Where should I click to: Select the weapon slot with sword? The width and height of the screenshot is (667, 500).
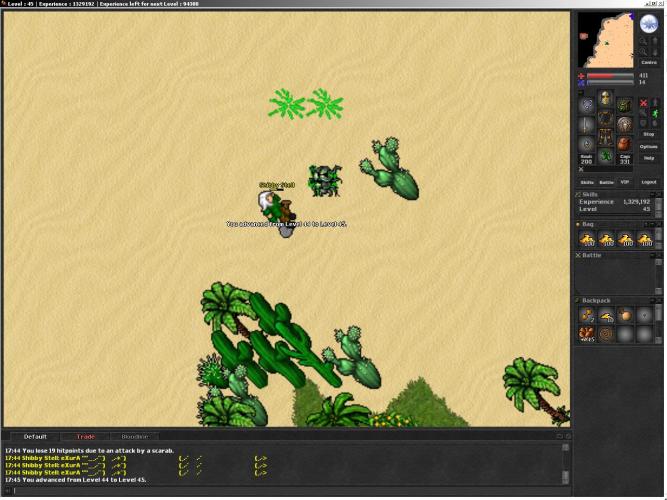pos(587,124)
